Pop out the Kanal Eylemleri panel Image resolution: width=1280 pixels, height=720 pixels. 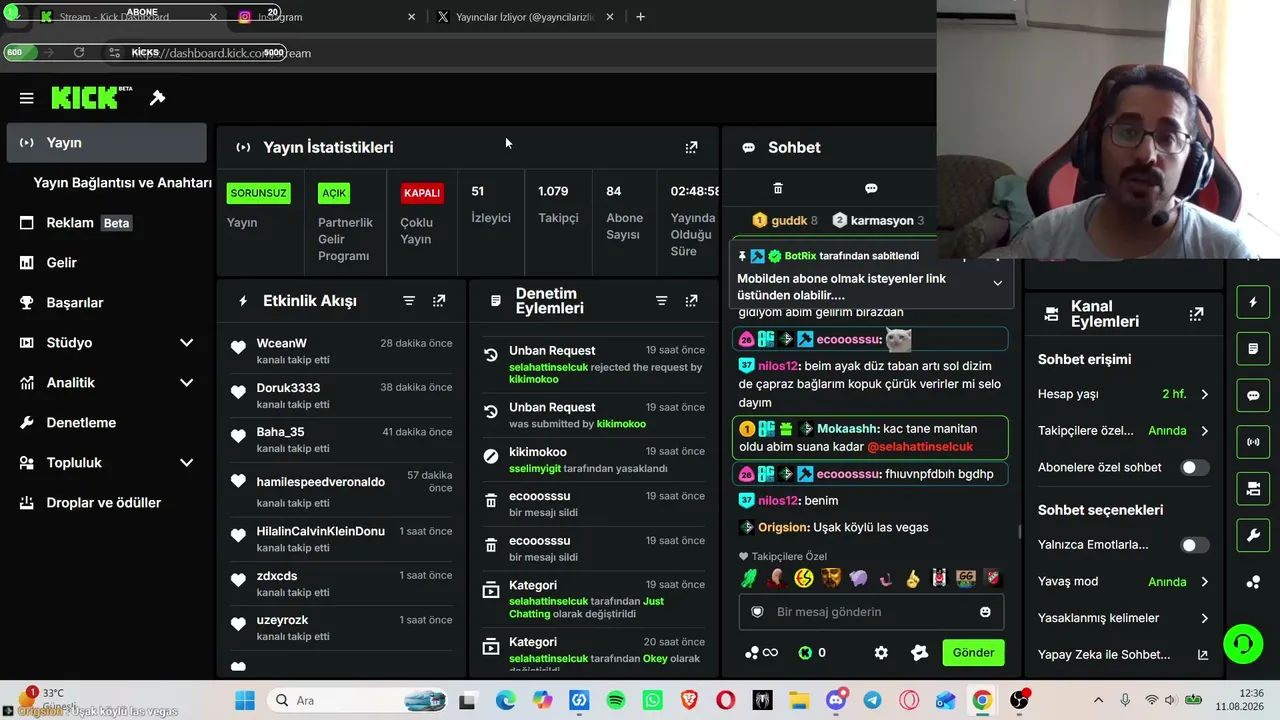coord(1196,314)
